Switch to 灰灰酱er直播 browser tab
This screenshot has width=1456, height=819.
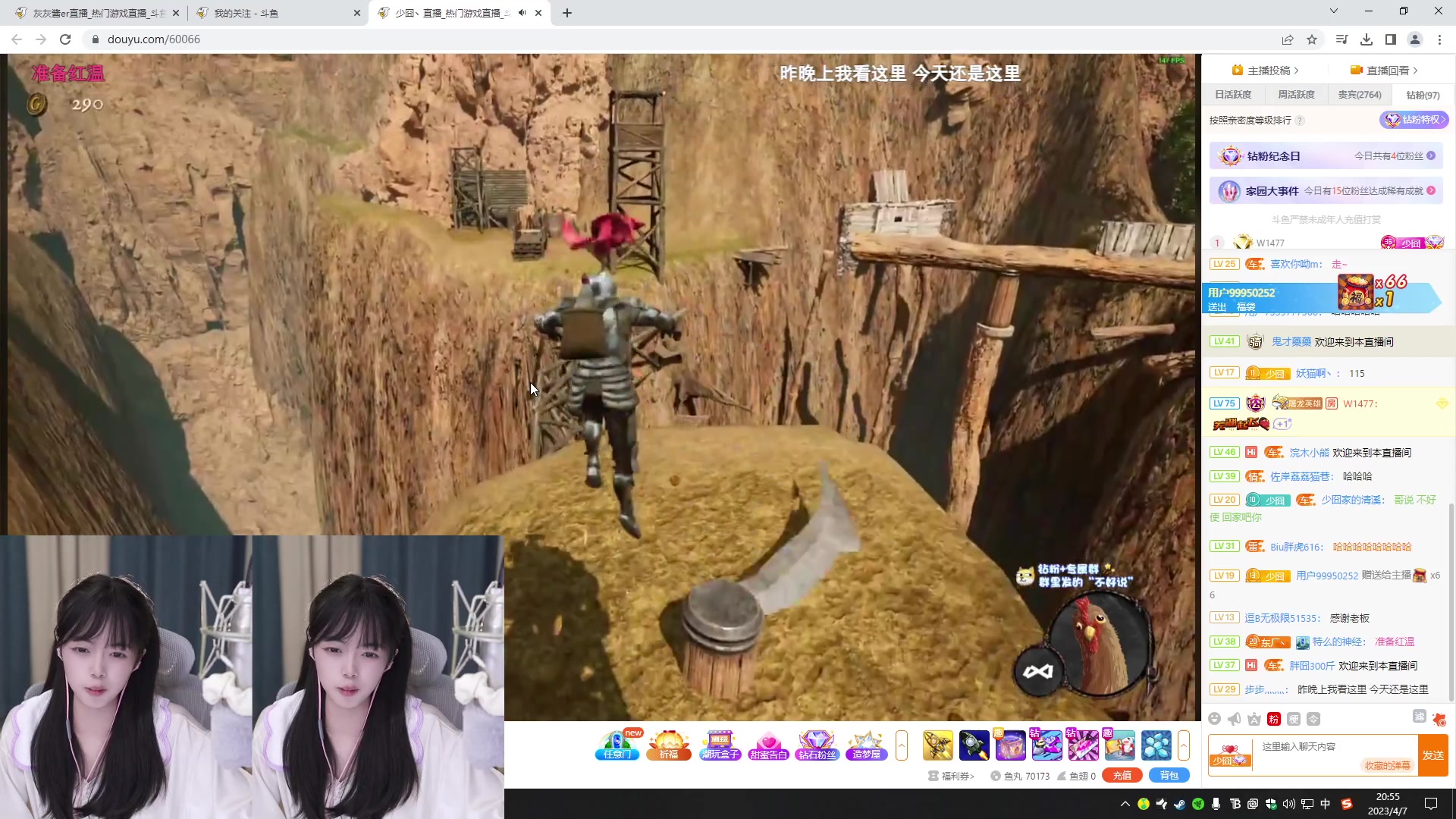pyautogui.click(x=97, y=13)
